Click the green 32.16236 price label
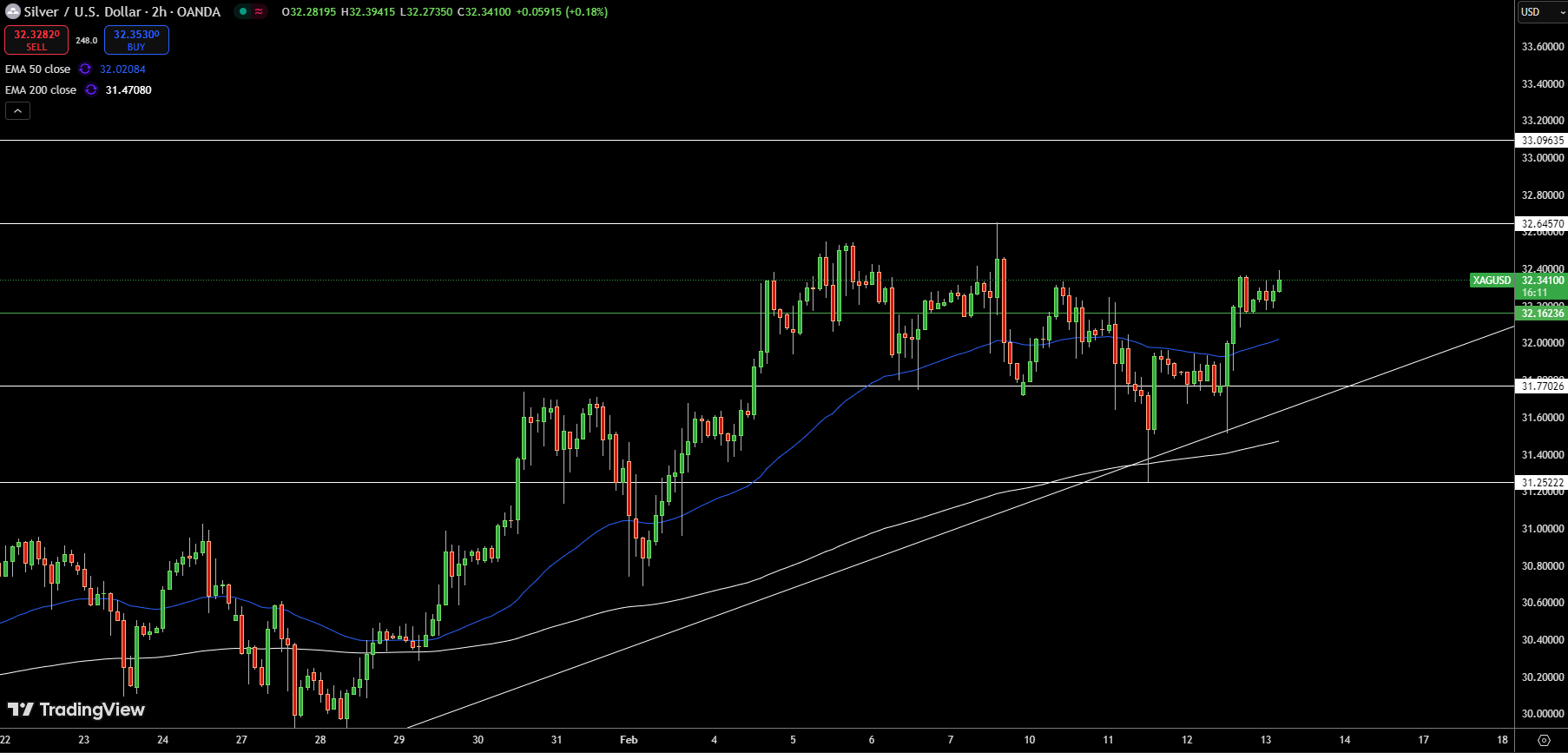 click(x=1542, y=313)
